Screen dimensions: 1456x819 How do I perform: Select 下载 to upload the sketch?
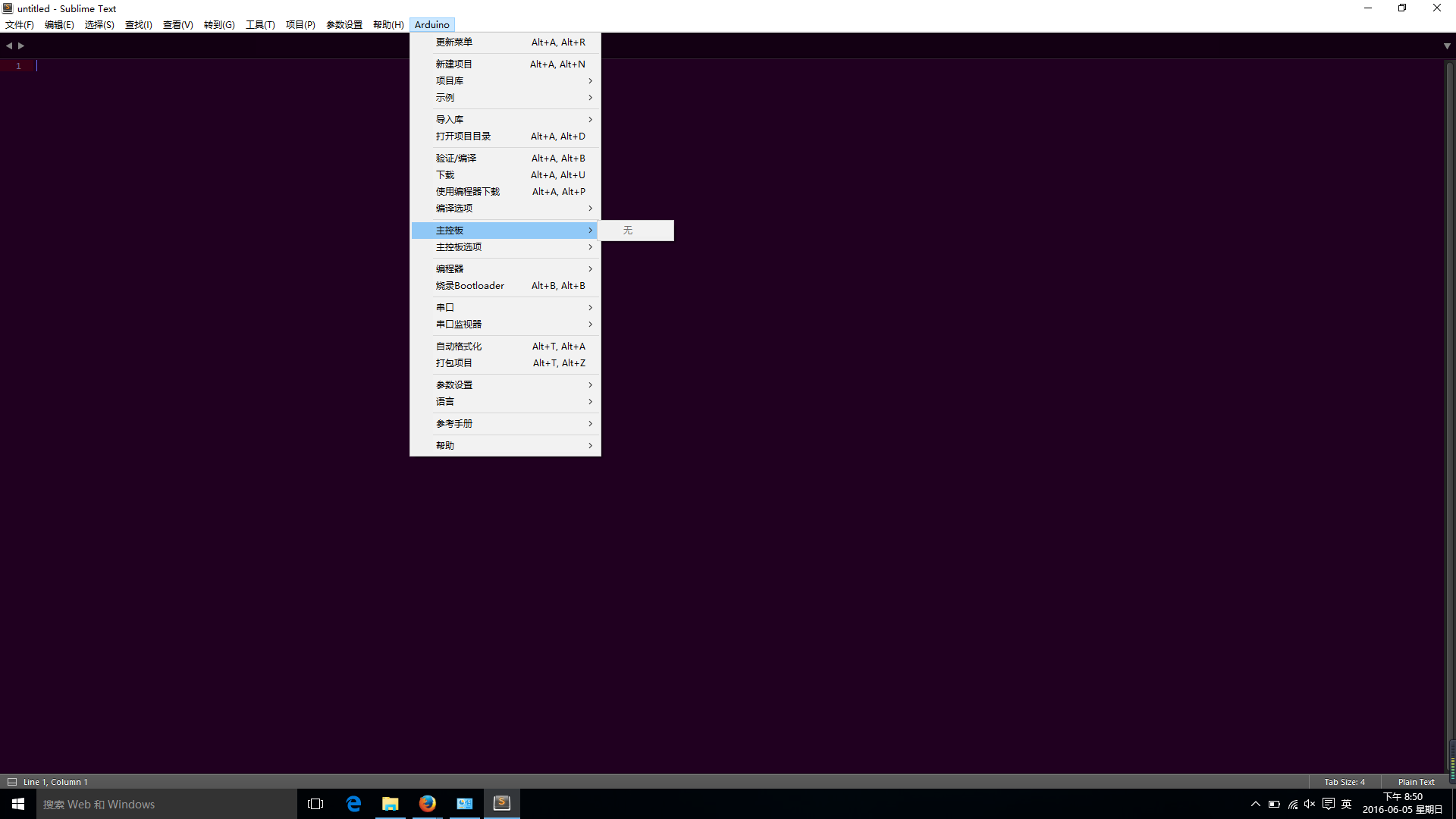[x=506, y=175]
